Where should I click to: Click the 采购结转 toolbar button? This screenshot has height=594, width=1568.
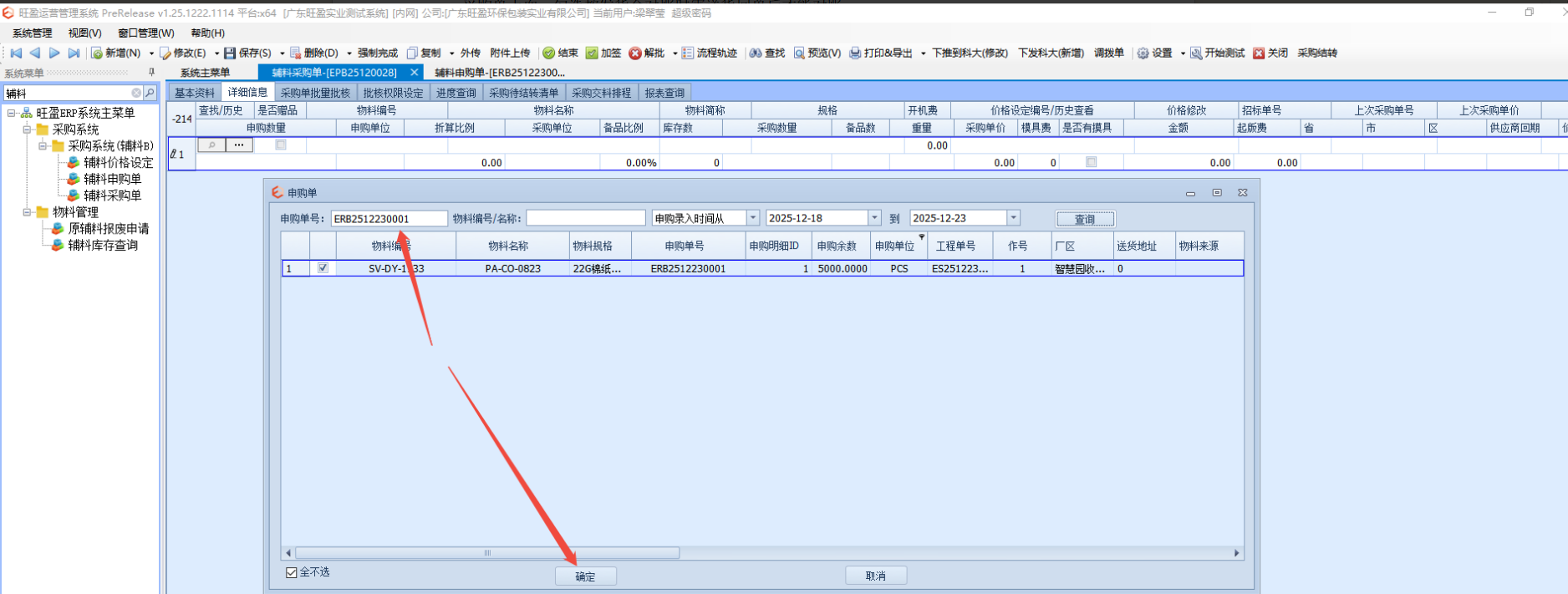[x=1316, y=53]
